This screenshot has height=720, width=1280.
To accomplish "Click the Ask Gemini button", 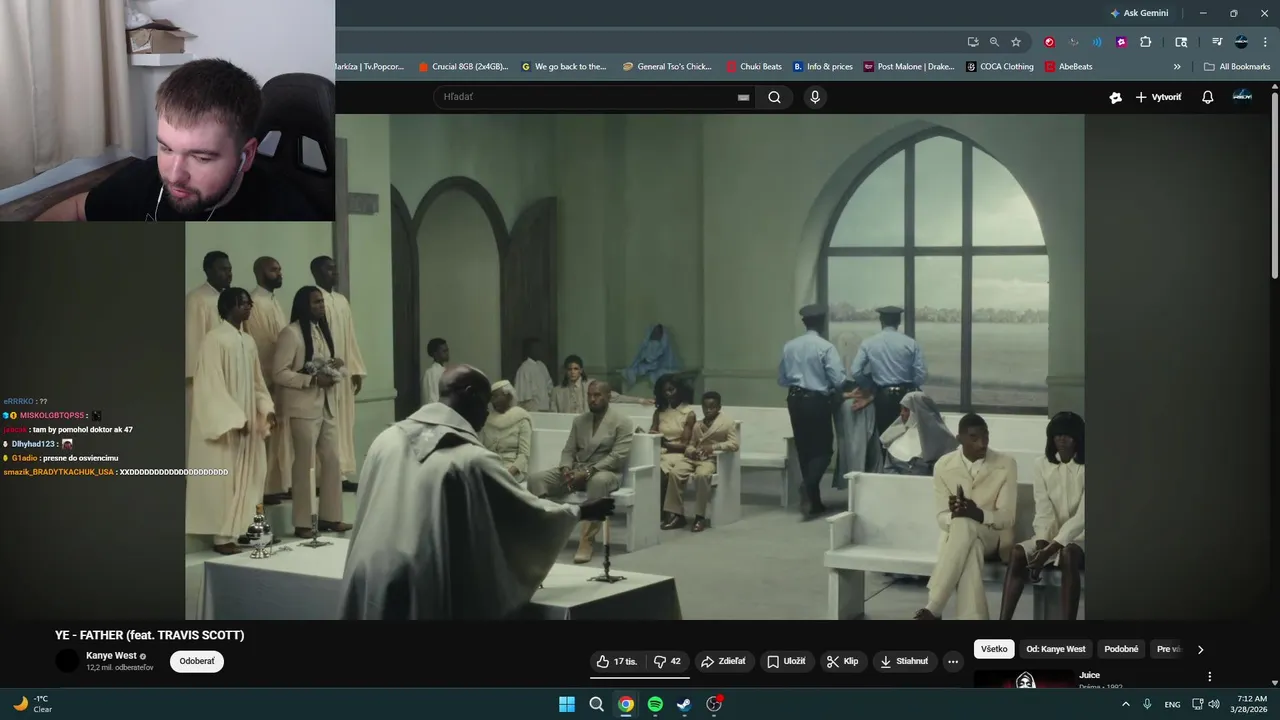I will tap(1139, 13).
